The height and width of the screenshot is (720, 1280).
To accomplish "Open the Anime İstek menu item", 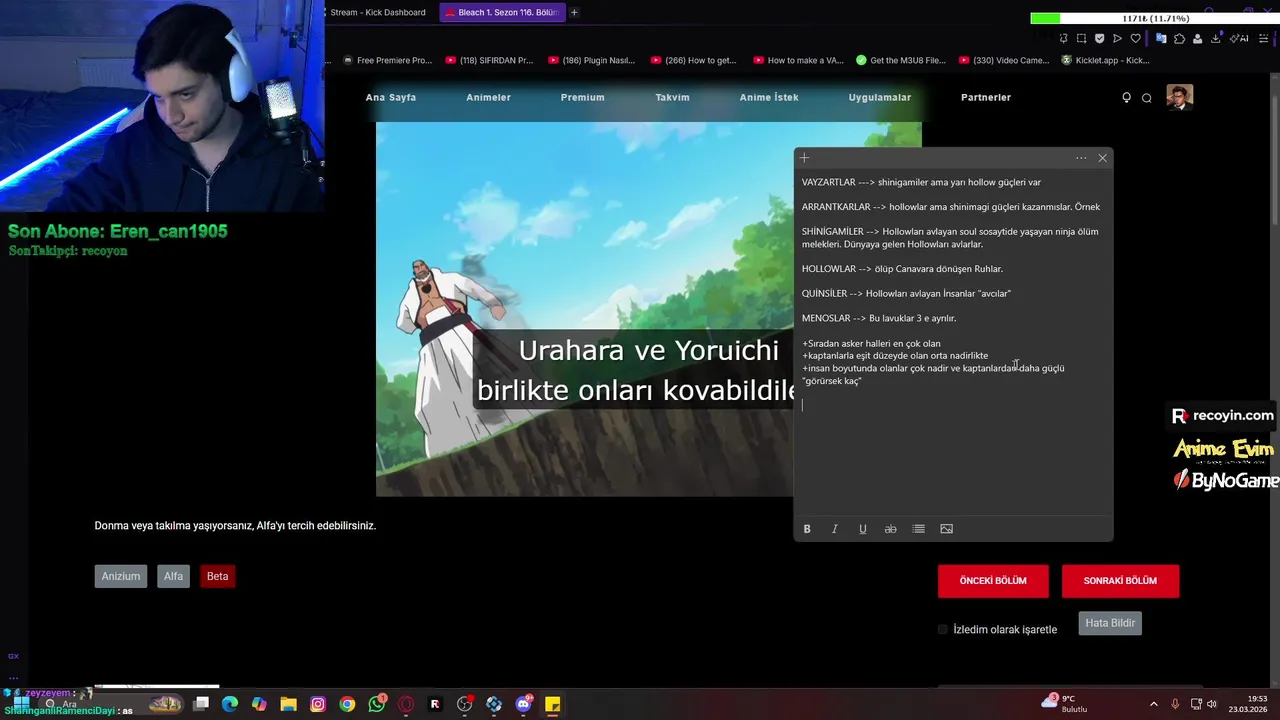I will pos(769,97).
